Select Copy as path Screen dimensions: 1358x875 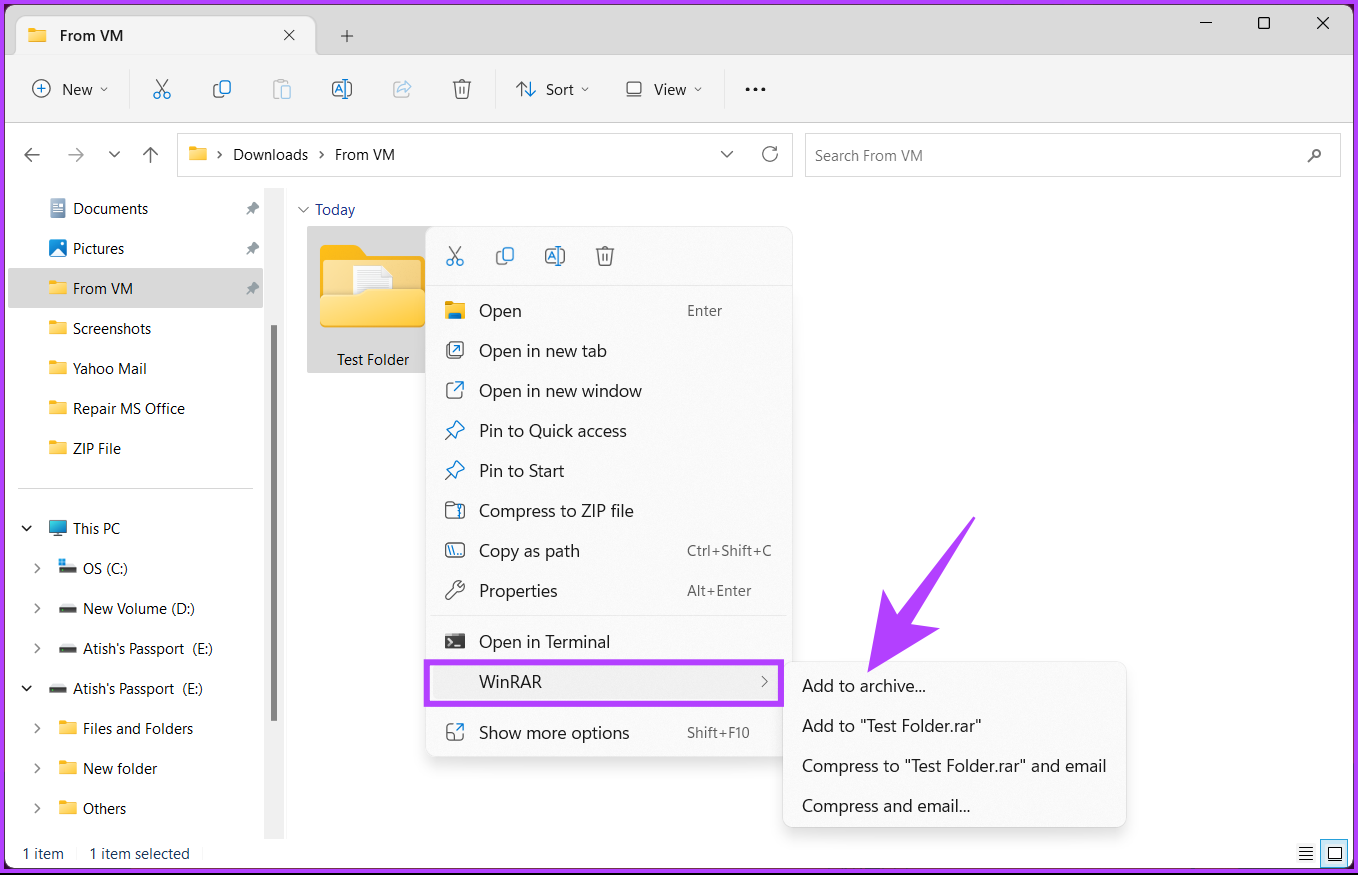click(608, 551)
